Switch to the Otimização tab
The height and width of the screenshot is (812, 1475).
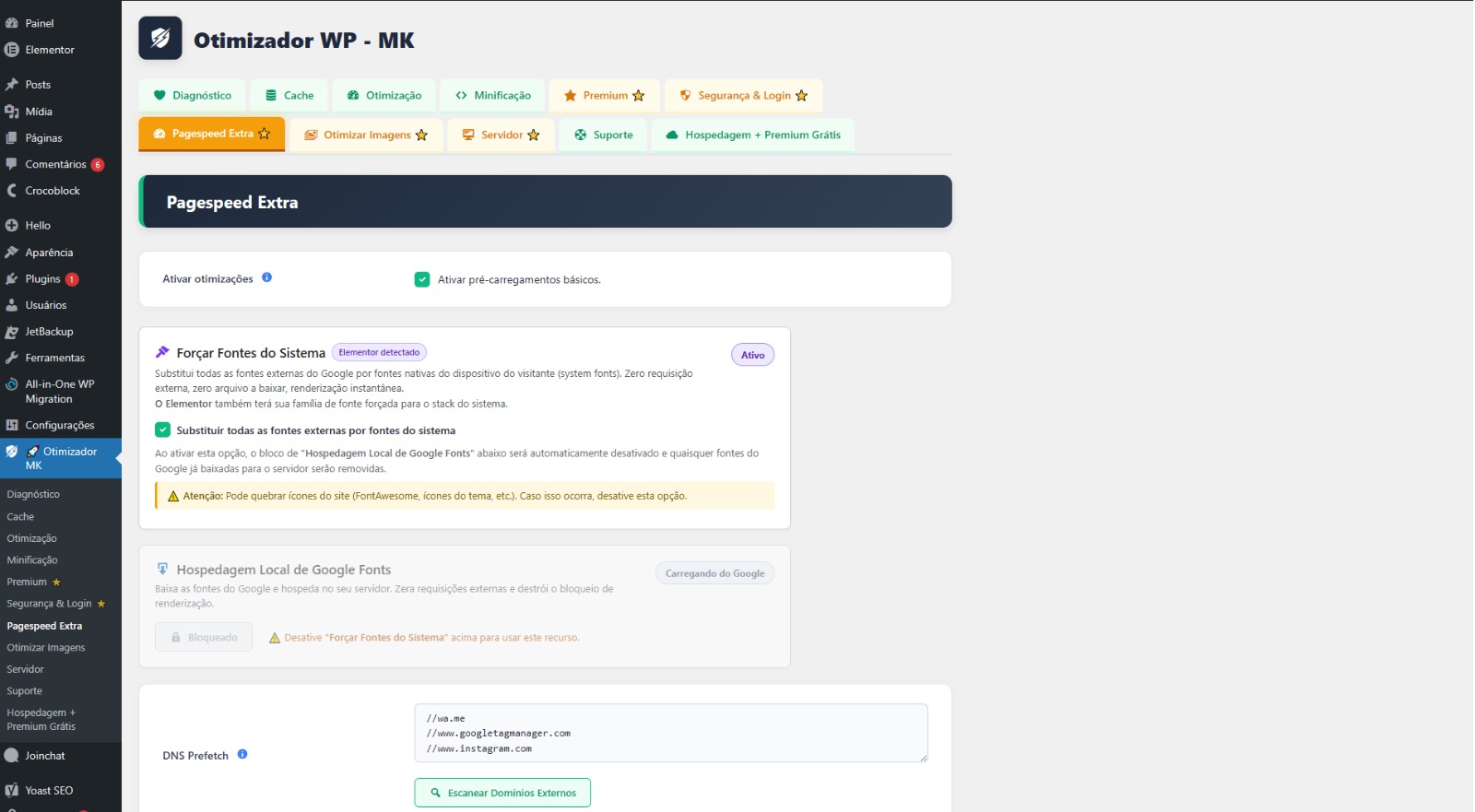384,95
